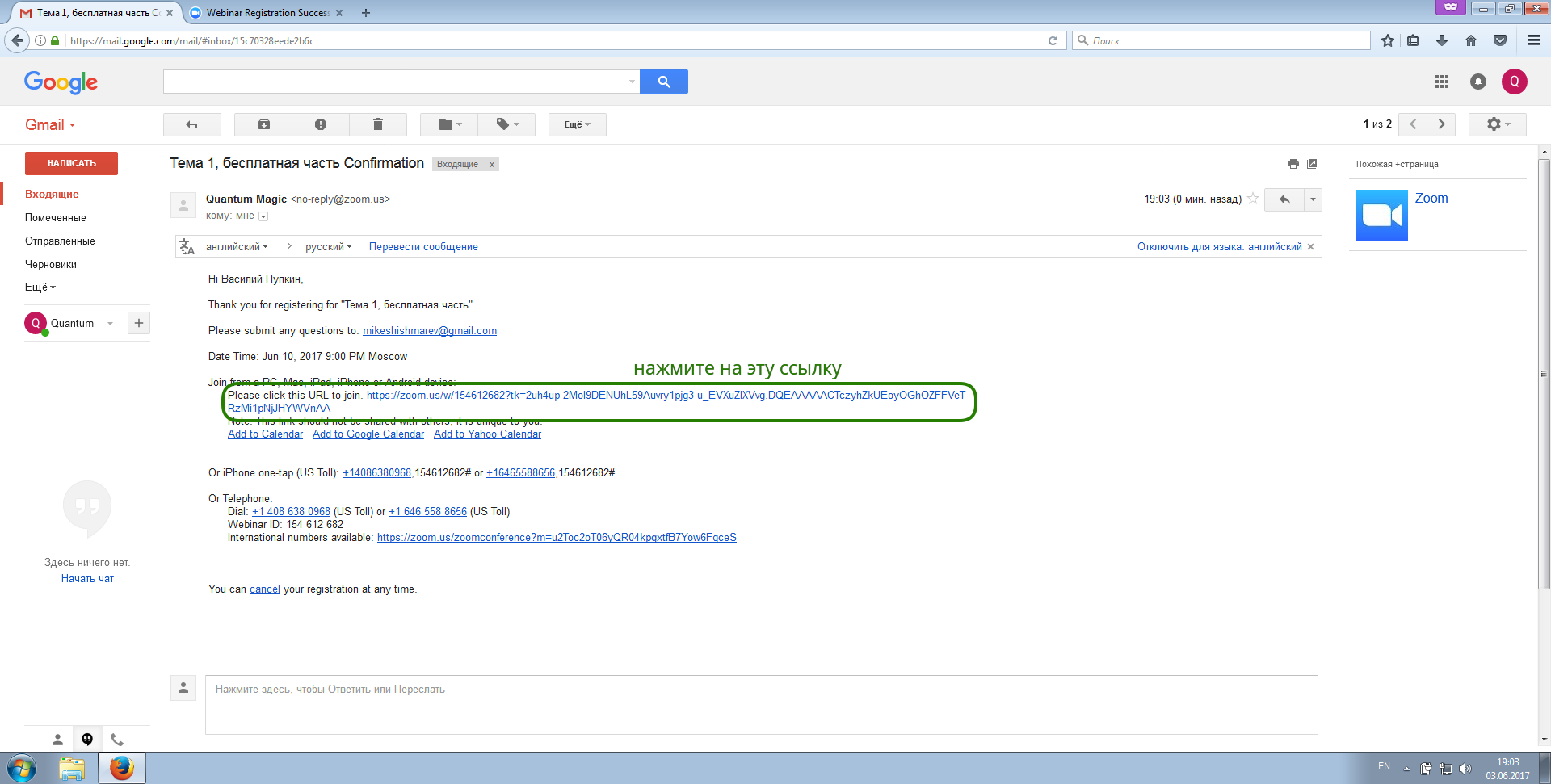Image resolution: width=1551 pixels, height=784 pixels.
Task: Click Add to Yahoo Calendar link
Action: (487, 434)
